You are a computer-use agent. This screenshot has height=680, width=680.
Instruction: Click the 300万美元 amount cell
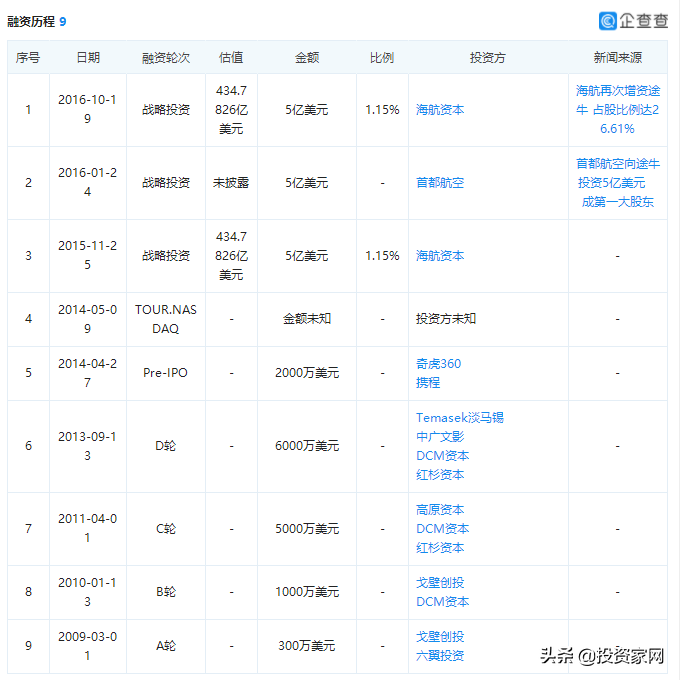[x=307, y=646]
